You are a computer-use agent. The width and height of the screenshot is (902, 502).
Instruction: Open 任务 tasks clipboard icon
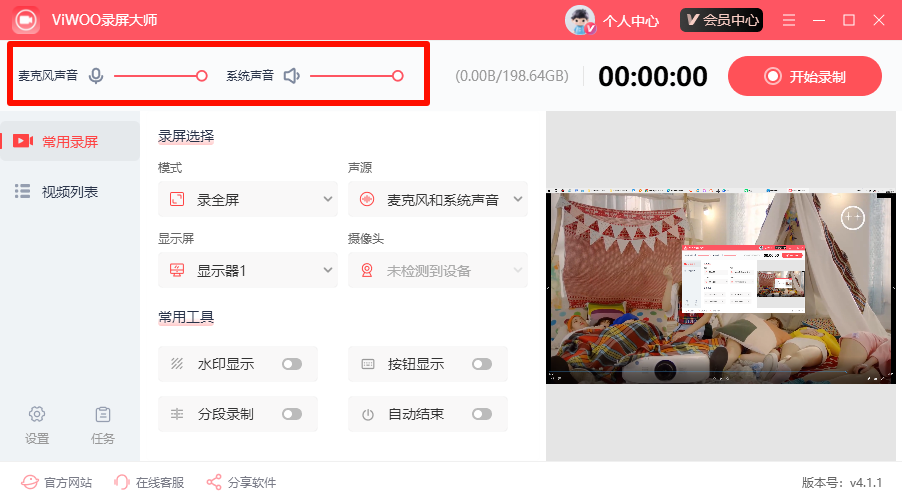[103, 425]
